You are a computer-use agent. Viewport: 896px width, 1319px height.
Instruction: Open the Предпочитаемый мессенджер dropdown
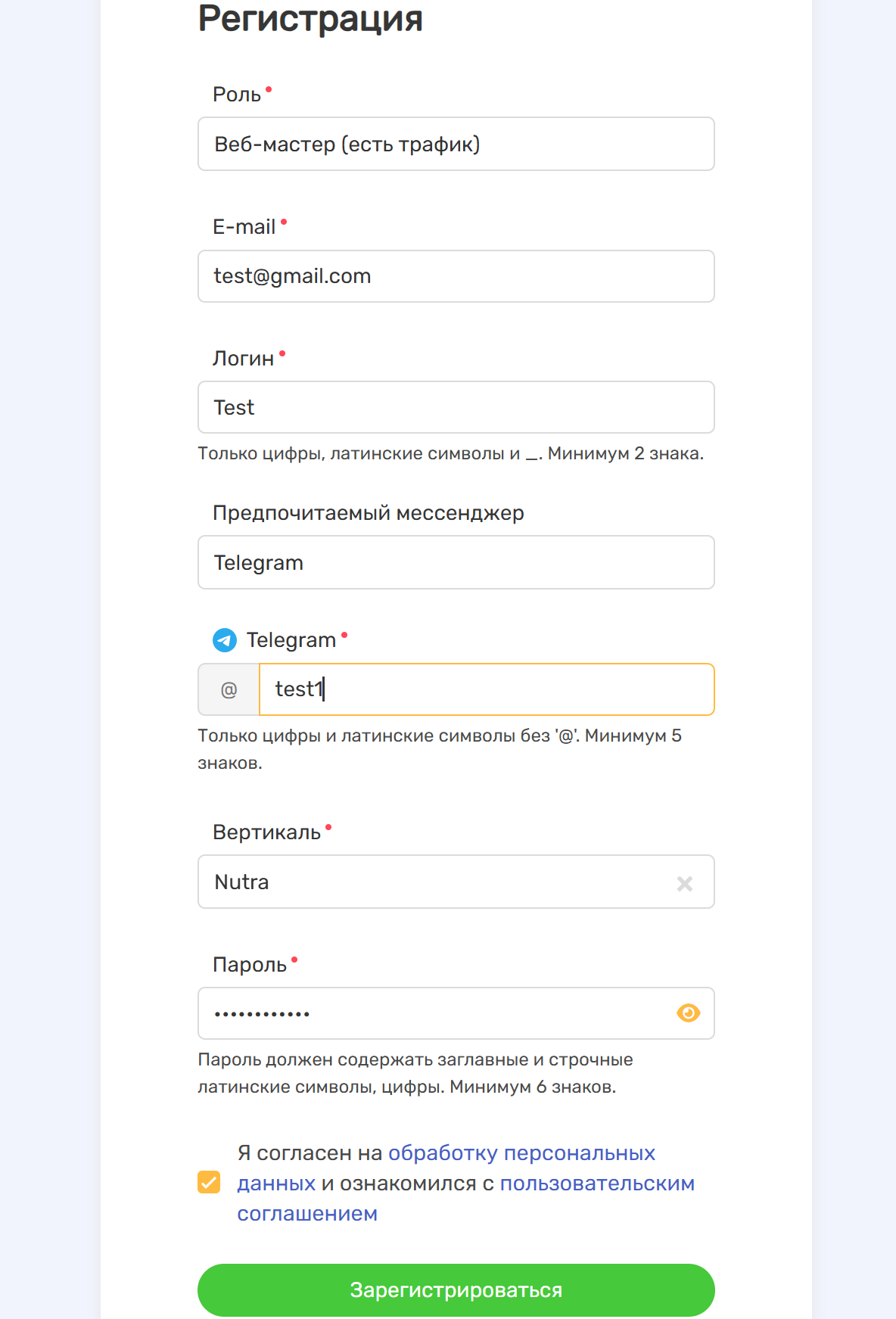pyautogui.click(x=456, y=562)
